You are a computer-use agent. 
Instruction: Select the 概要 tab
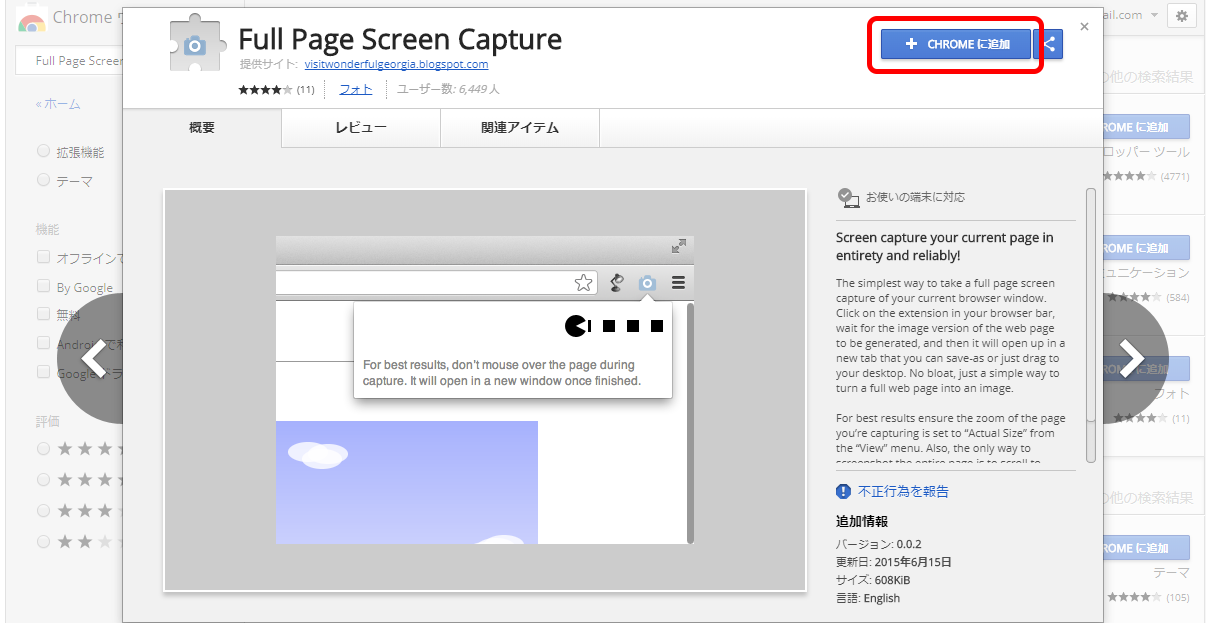[x=202, y=128]
